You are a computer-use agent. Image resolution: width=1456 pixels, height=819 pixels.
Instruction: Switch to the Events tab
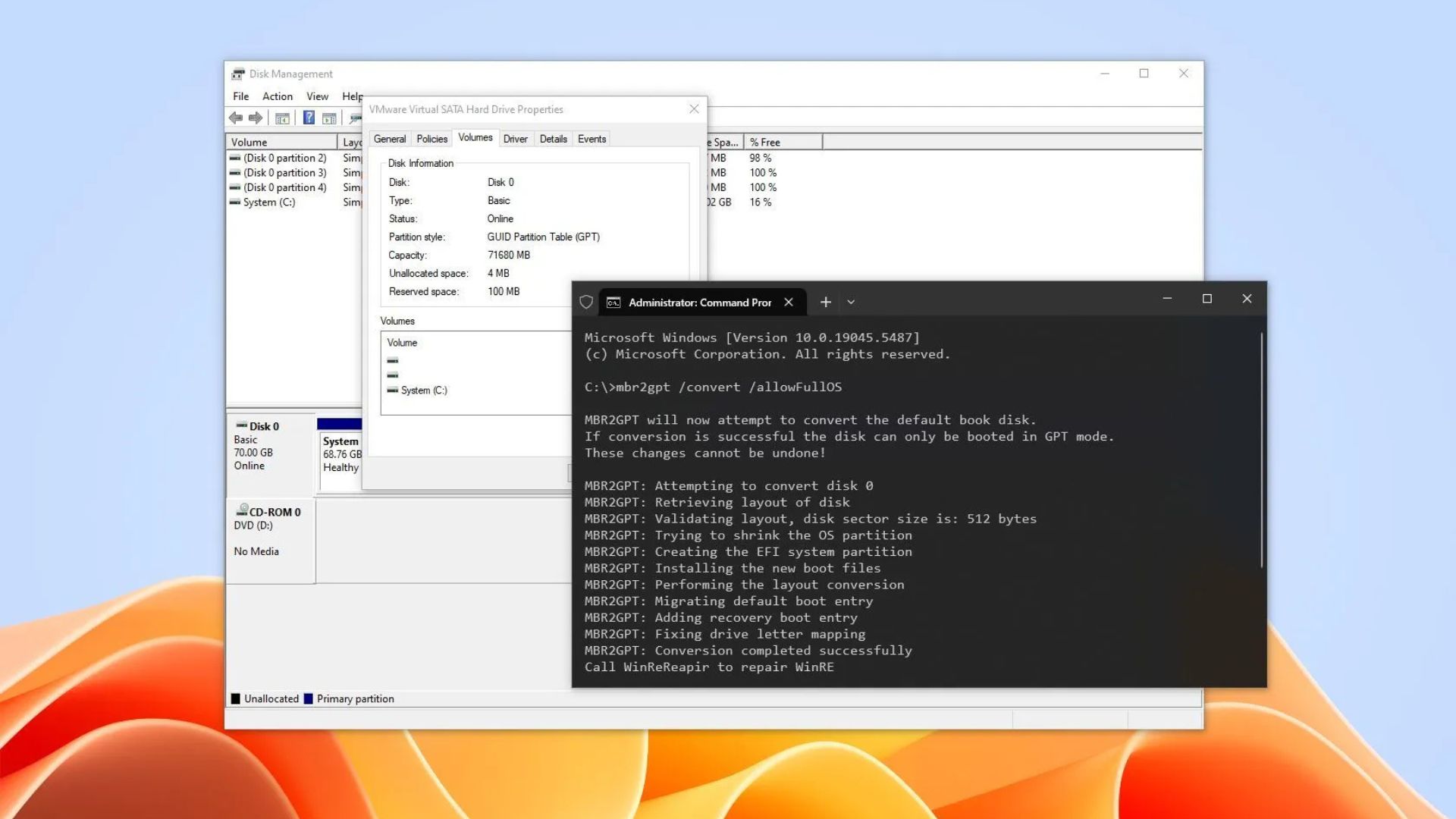[591, 138]
